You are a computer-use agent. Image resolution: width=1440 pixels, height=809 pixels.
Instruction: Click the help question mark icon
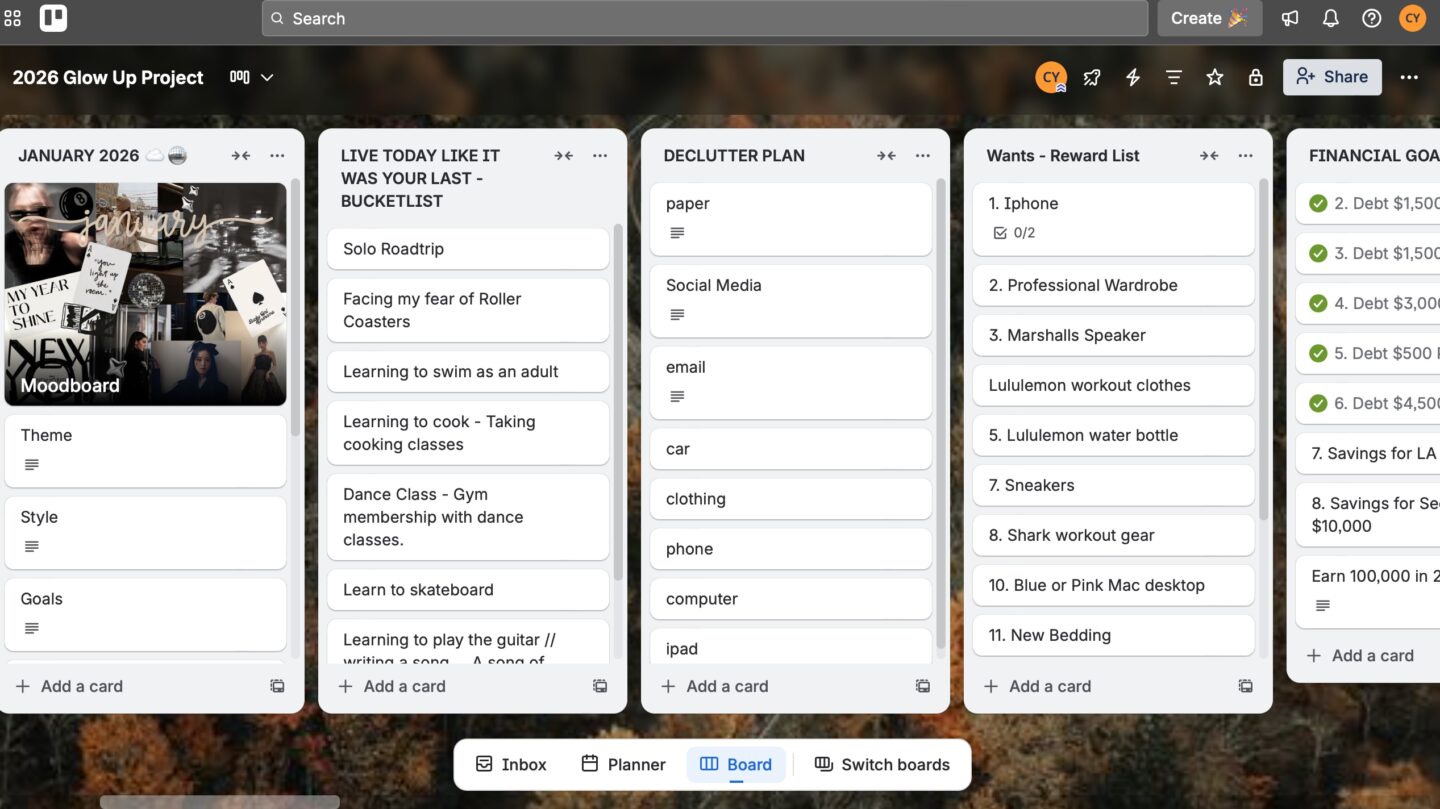(1371, 18)
